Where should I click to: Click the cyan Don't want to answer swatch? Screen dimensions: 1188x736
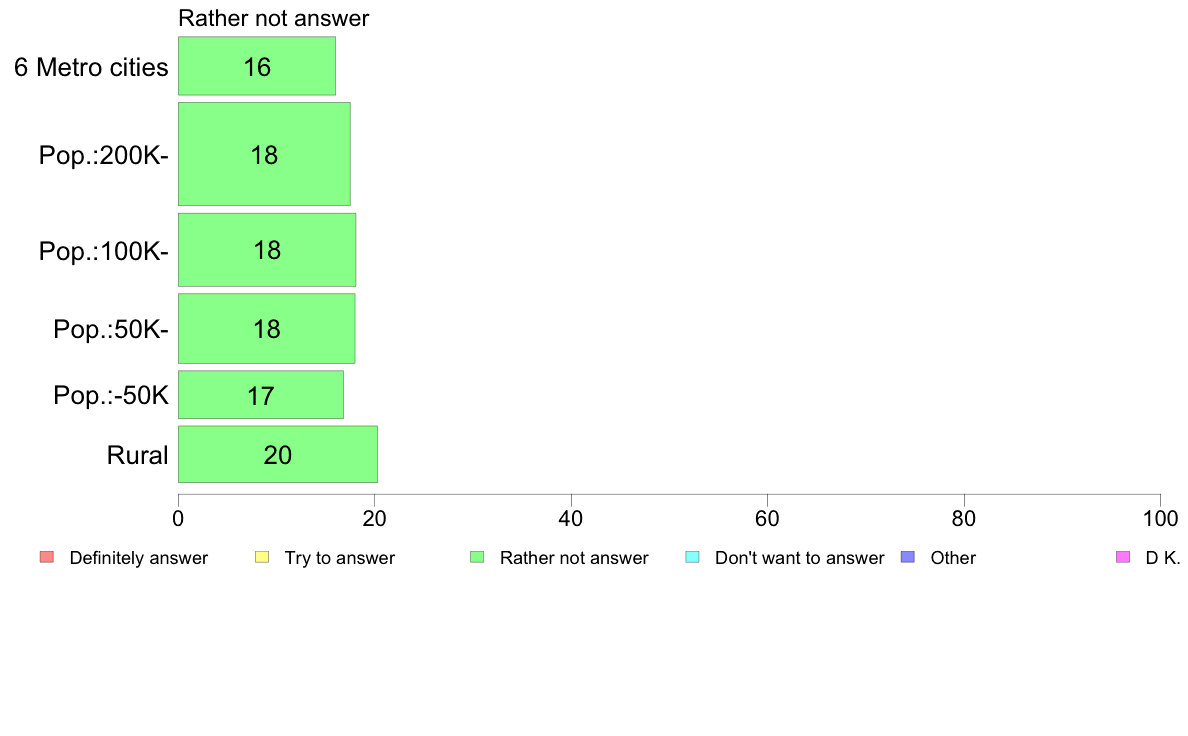click(692, 557)
